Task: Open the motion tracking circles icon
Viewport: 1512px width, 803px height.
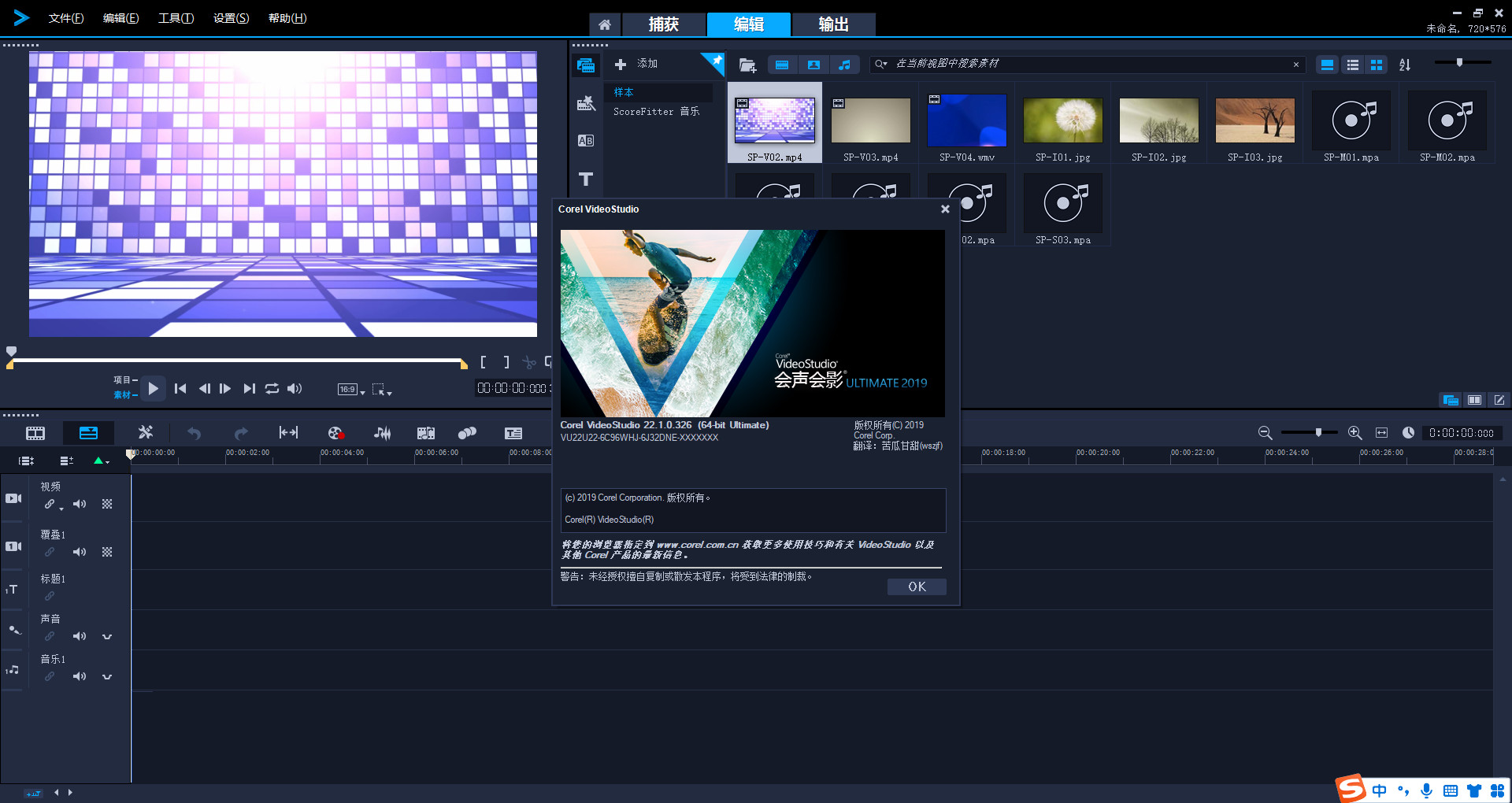Action: (468, 433)
